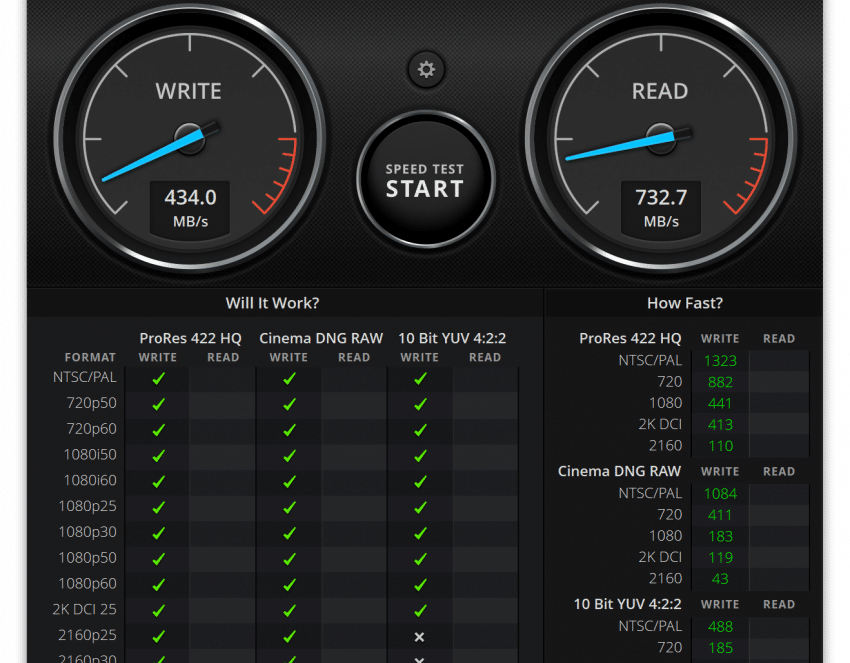
Task: Click the 1080i50 format row label
Action: click(x=90, y=454)
